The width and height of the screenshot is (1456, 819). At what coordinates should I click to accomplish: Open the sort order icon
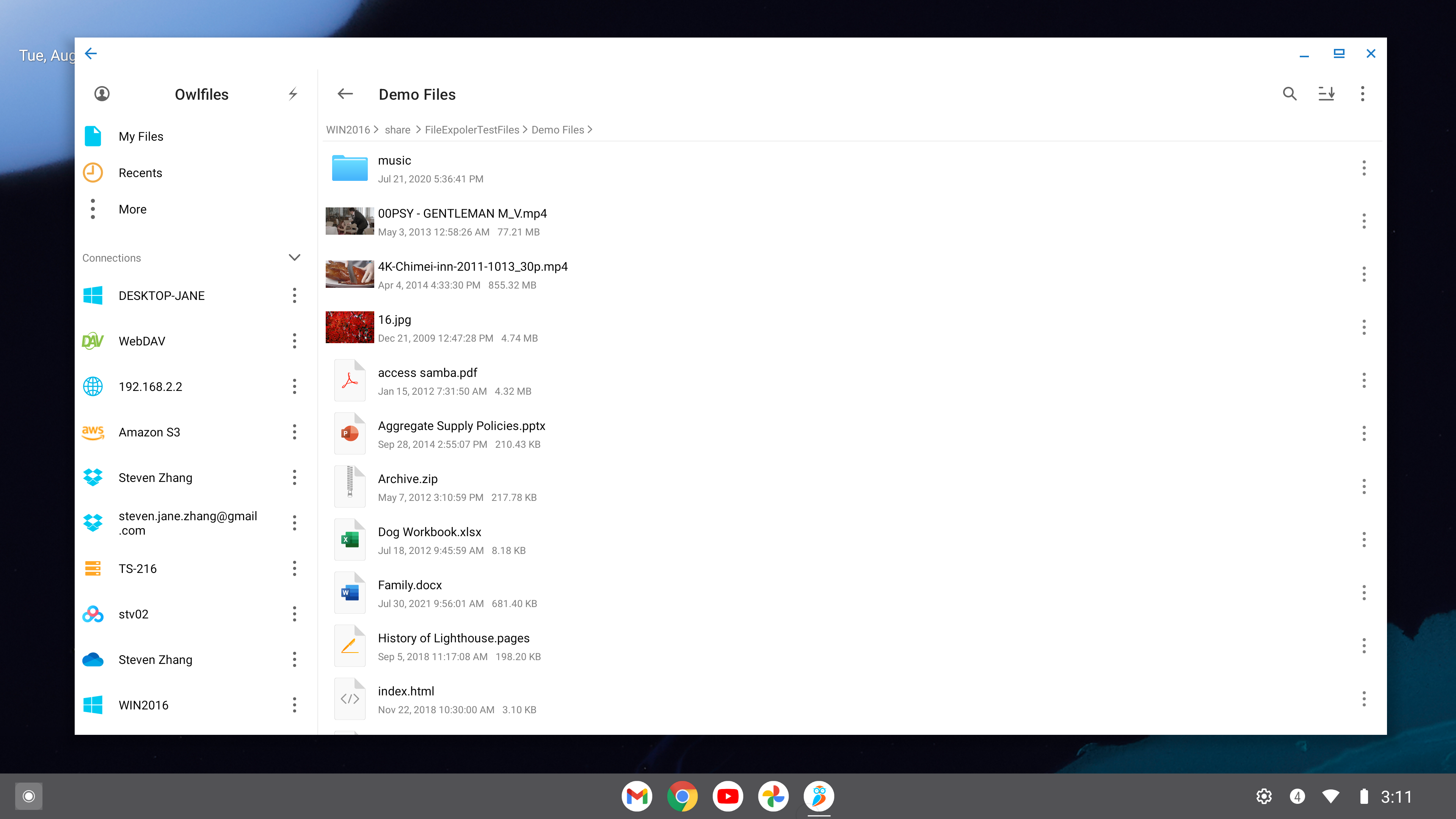(1326, 94)
